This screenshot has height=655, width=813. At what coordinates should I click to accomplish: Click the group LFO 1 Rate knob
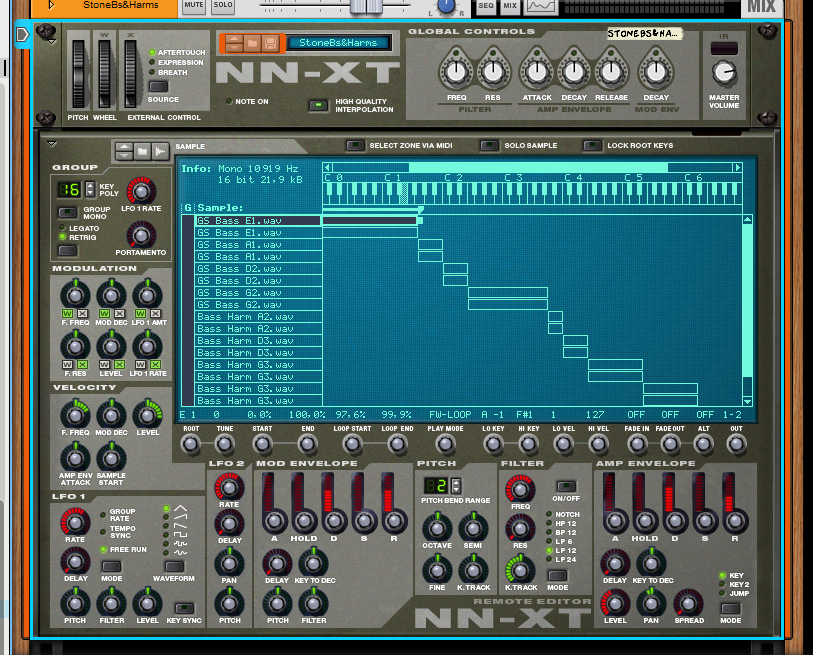pyautogui.click(x=141, y=191)
